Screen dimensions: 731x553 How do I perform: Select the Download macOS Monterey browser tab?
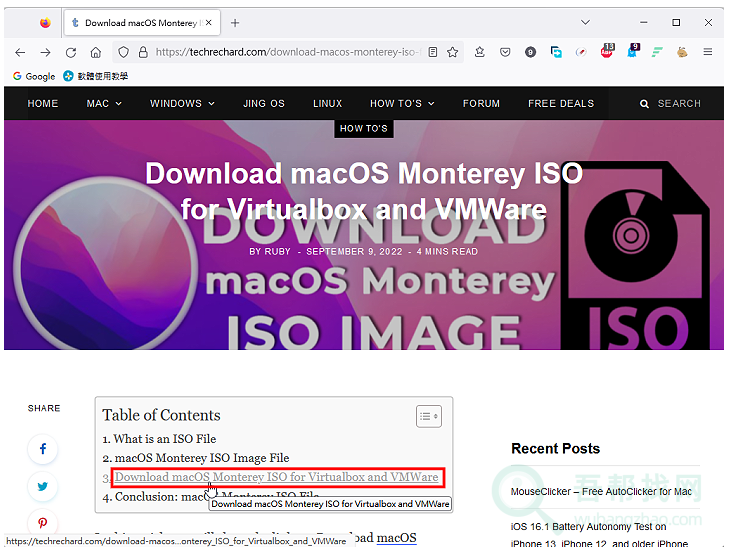140,23
